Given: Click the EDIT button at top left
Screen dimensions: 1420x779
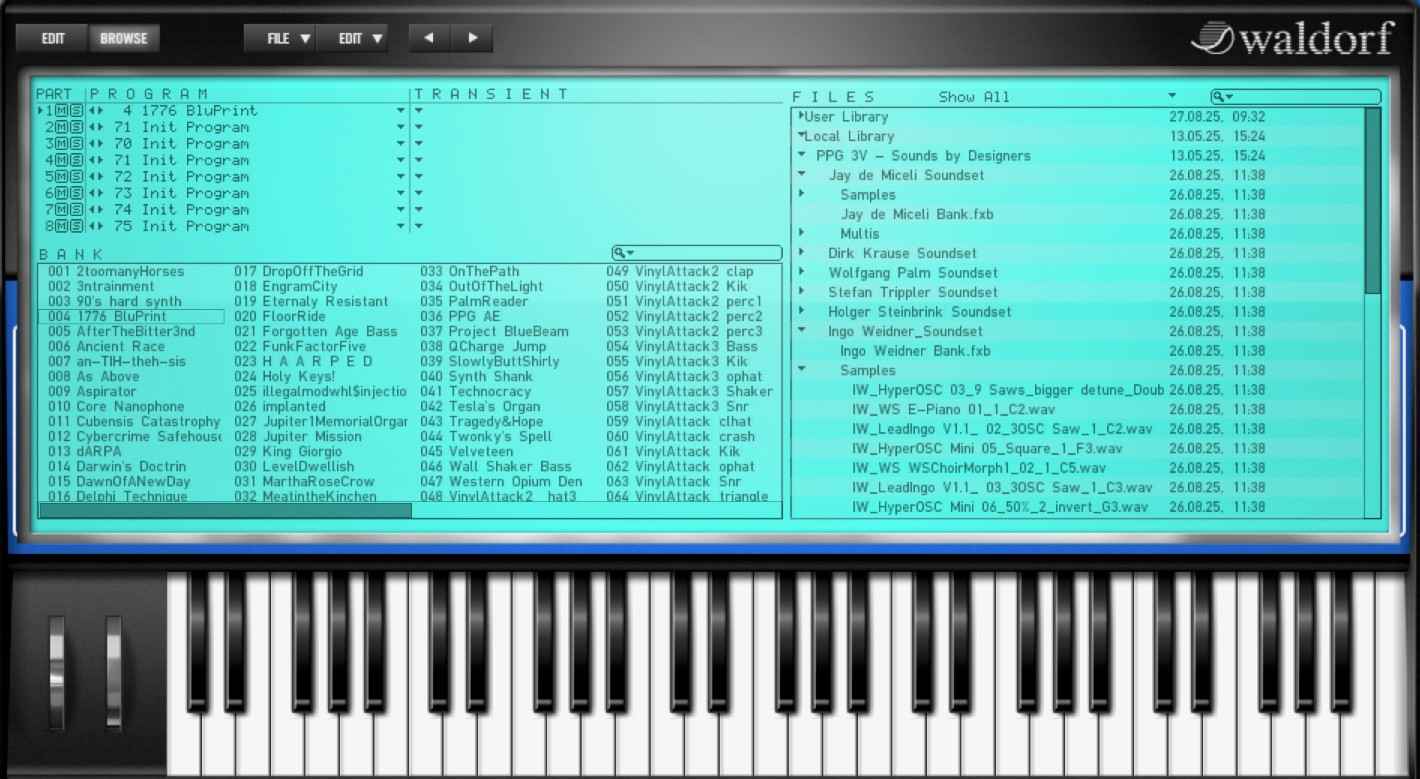Looking at the screenshot, I should pos(52,38).
